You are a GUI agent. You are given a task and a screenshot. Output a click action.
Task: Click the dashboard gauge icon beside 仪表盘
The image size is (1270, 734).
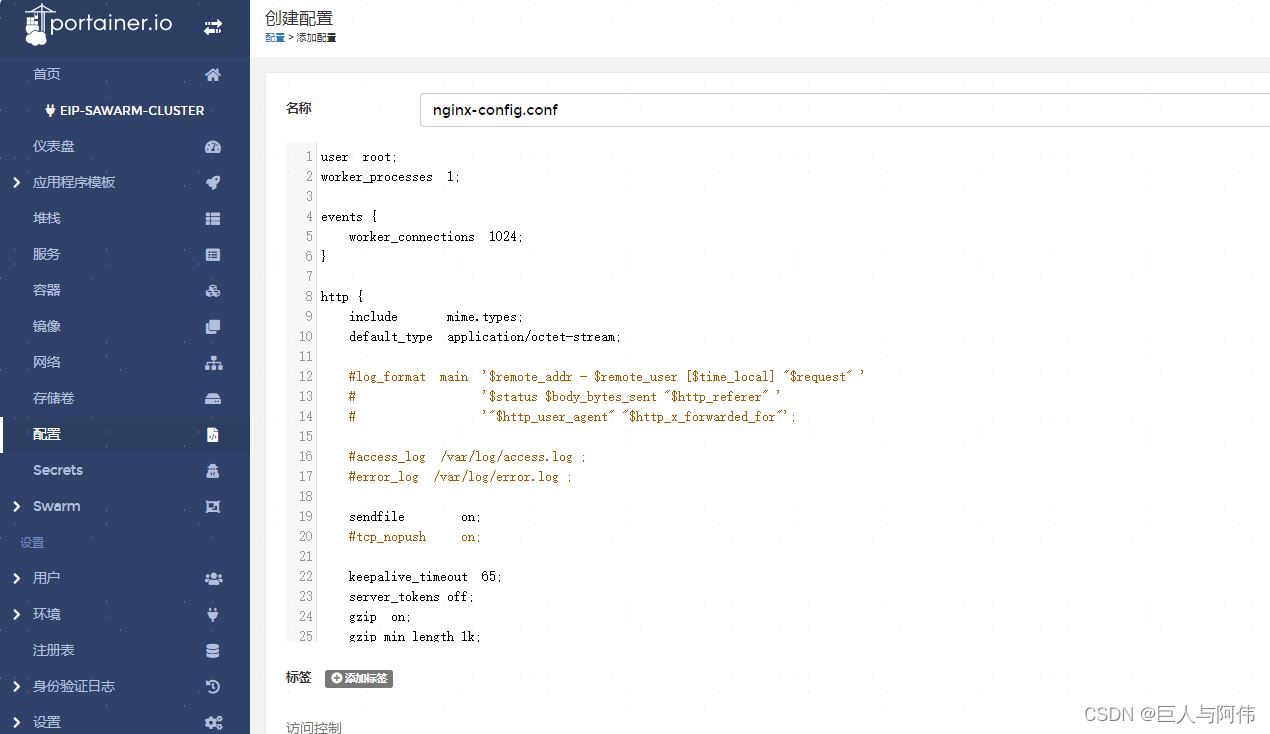click(x=212, y=146)
